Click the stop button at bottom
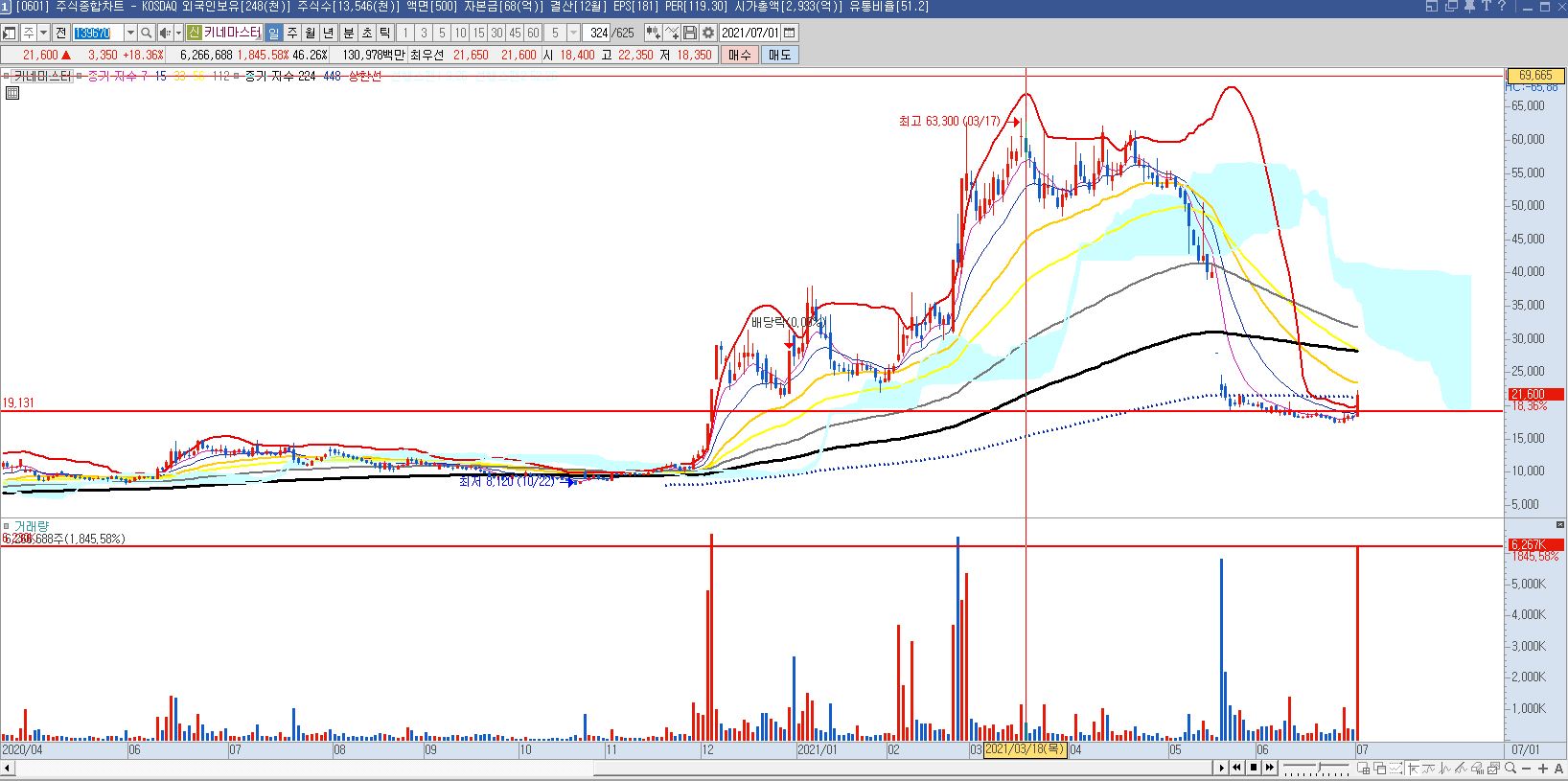1568x781 pixels. tap(1254, 768)
